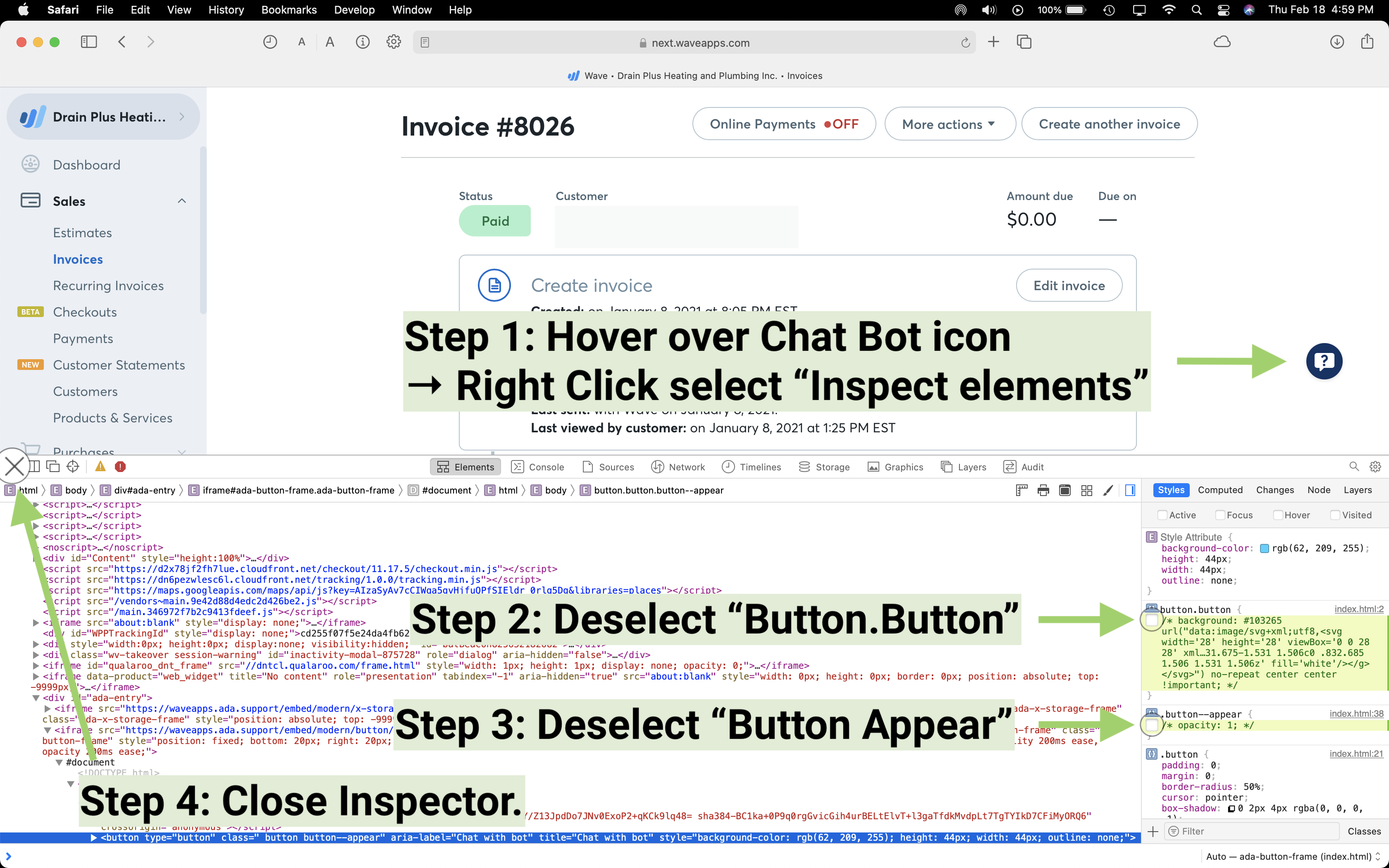
Task: Switch to the Network tab
Action: 678,467
